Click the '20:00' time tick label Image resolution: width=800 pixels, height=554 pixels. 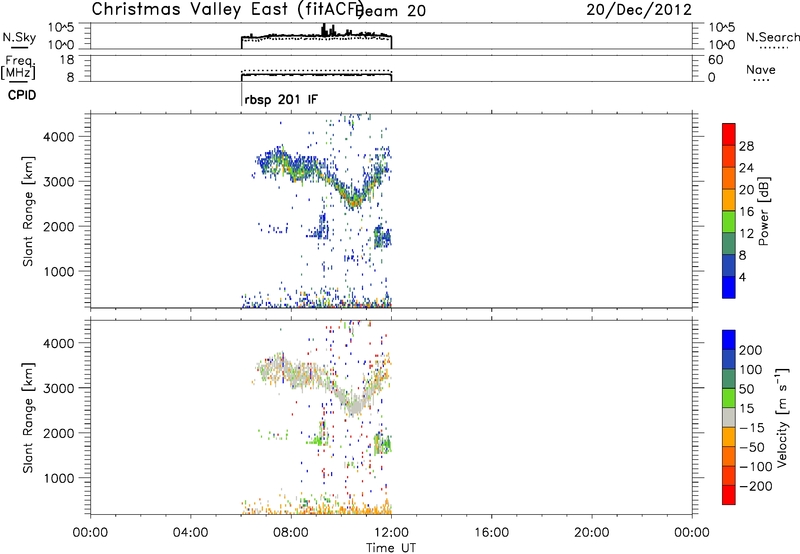(x=591, y=533)
